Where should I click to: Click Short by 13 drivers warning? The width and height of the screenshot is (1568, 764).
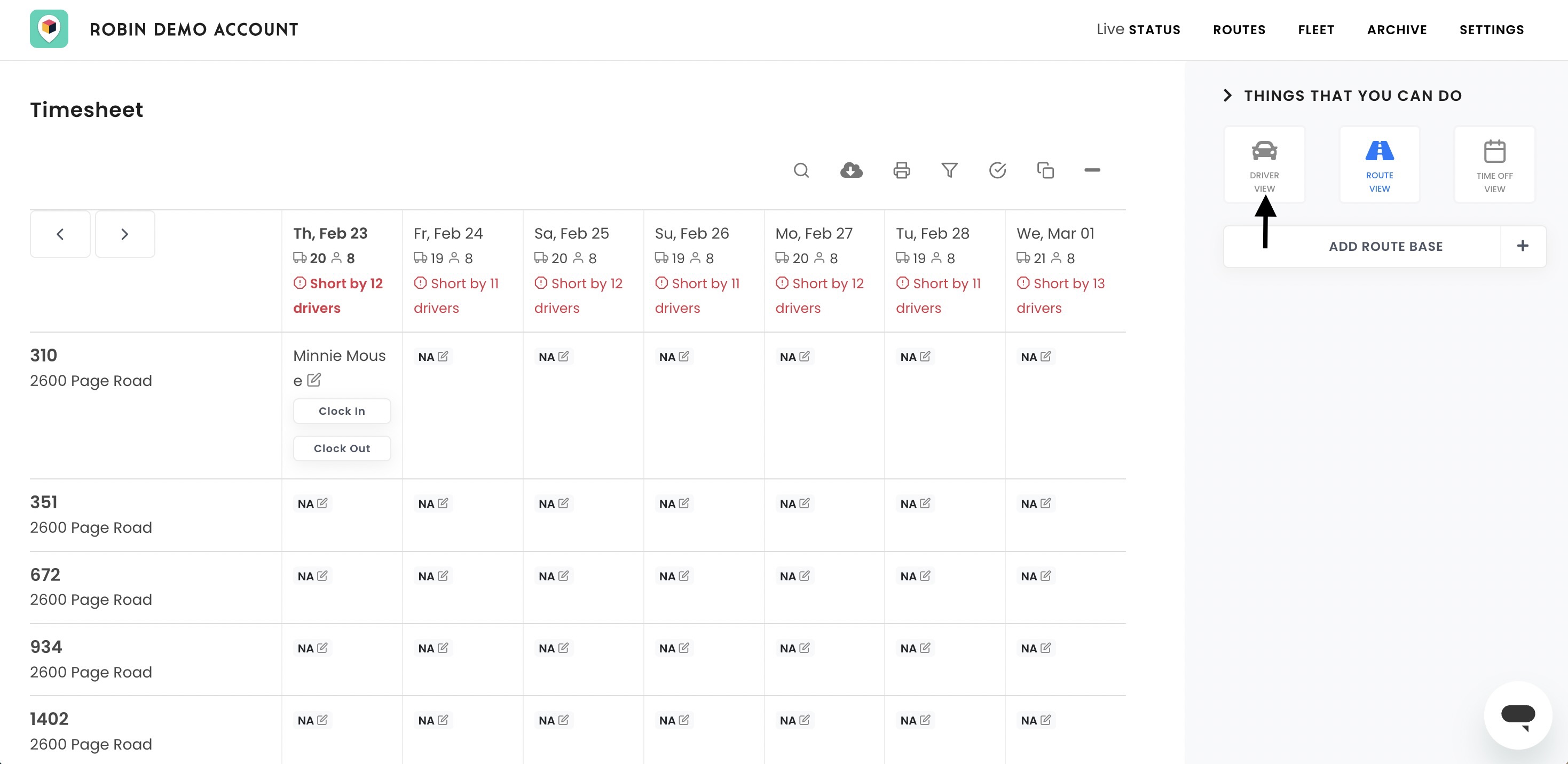pos(1060,295)
